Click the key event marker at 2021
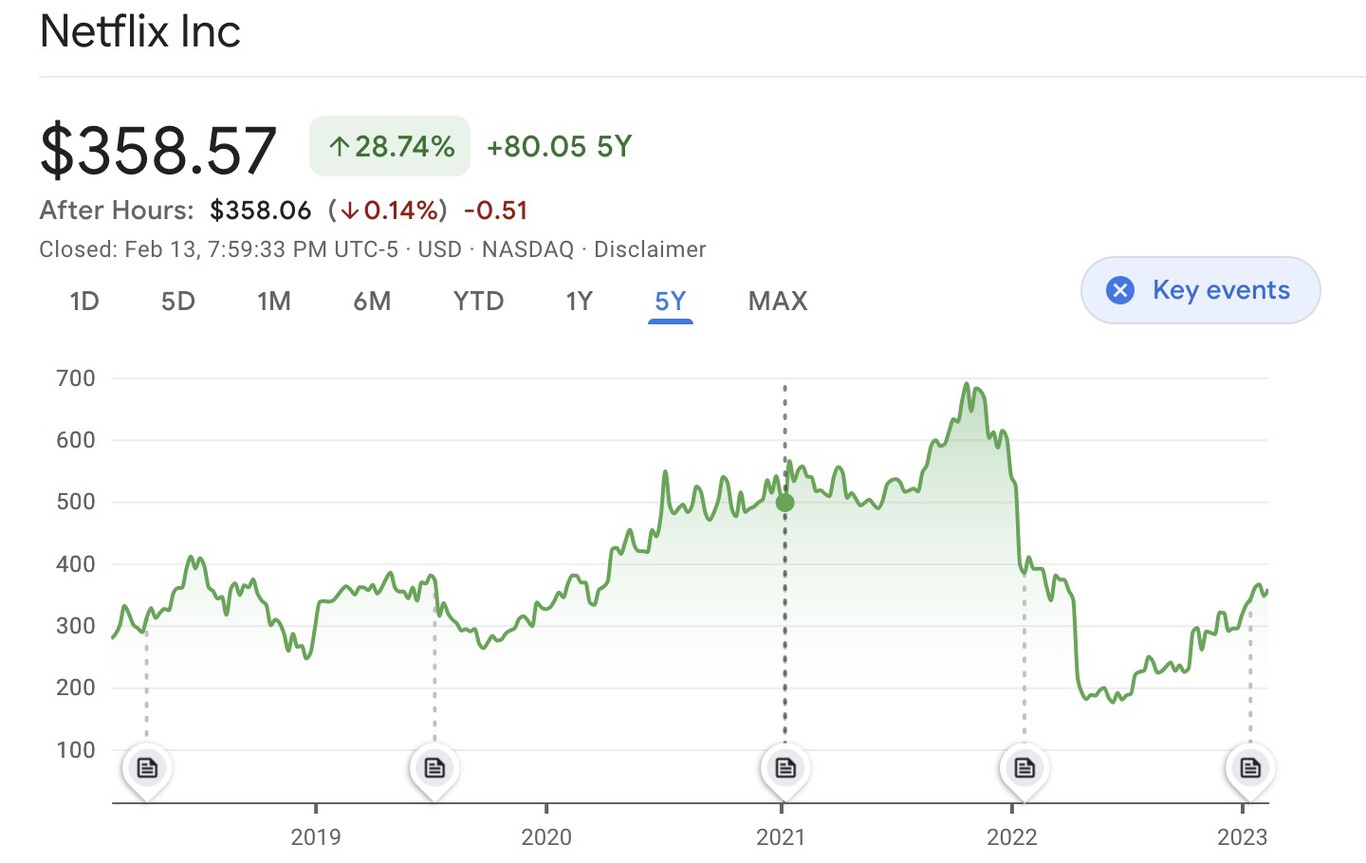Screen dimensions: 1366x863 pos(785,768)
